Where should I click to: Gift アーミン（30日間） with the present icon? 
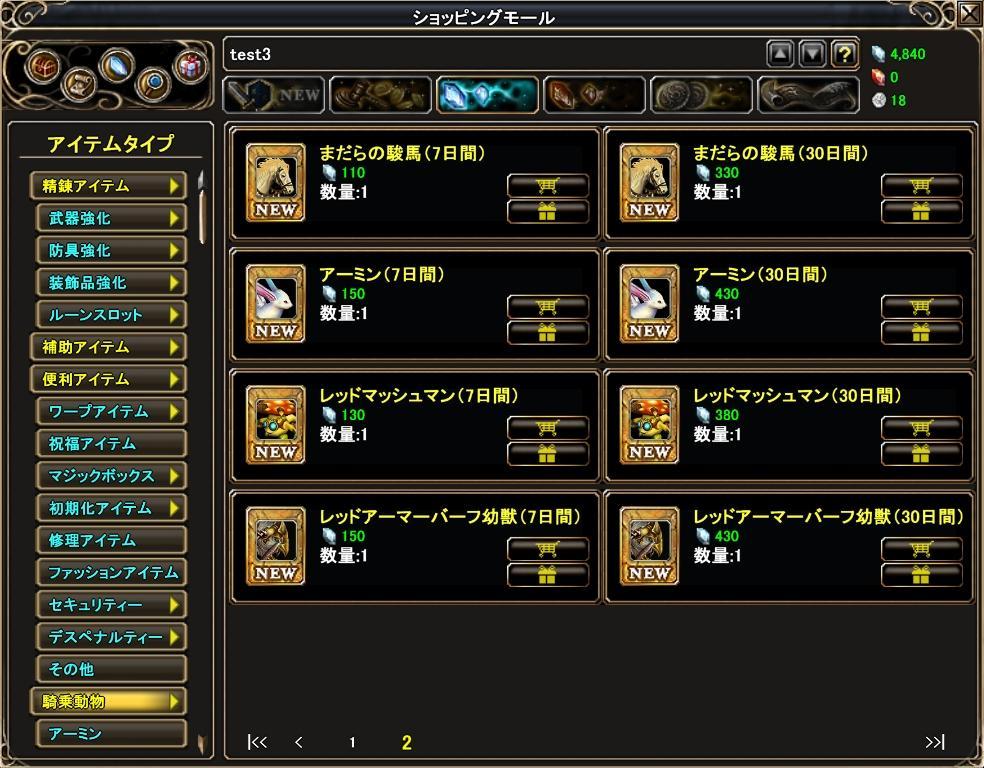point(921,333)
